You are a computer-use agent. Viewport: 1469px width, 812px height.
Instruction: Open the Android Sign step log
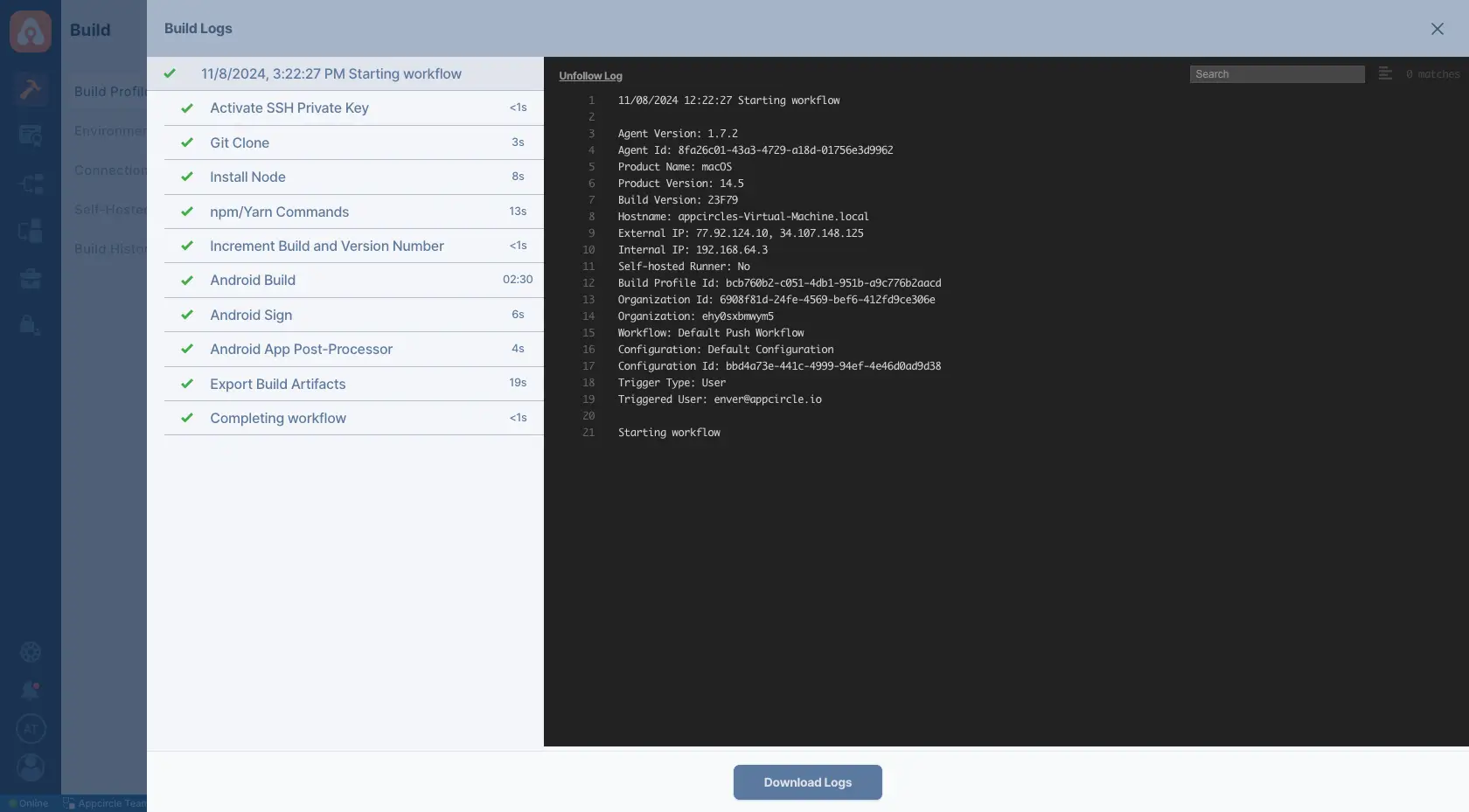pyautogui.click(x=354, y=315)
